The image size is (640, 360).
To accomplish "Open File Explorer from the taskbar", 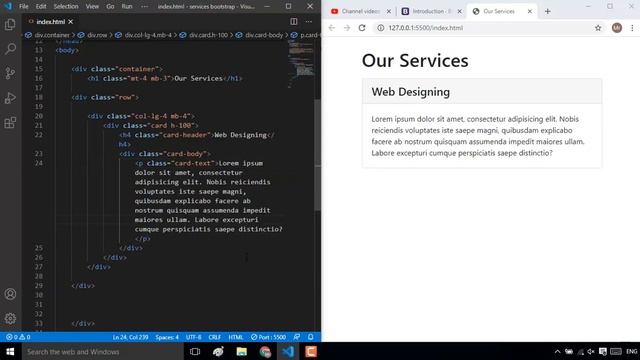I will click(x=242, y=351).
